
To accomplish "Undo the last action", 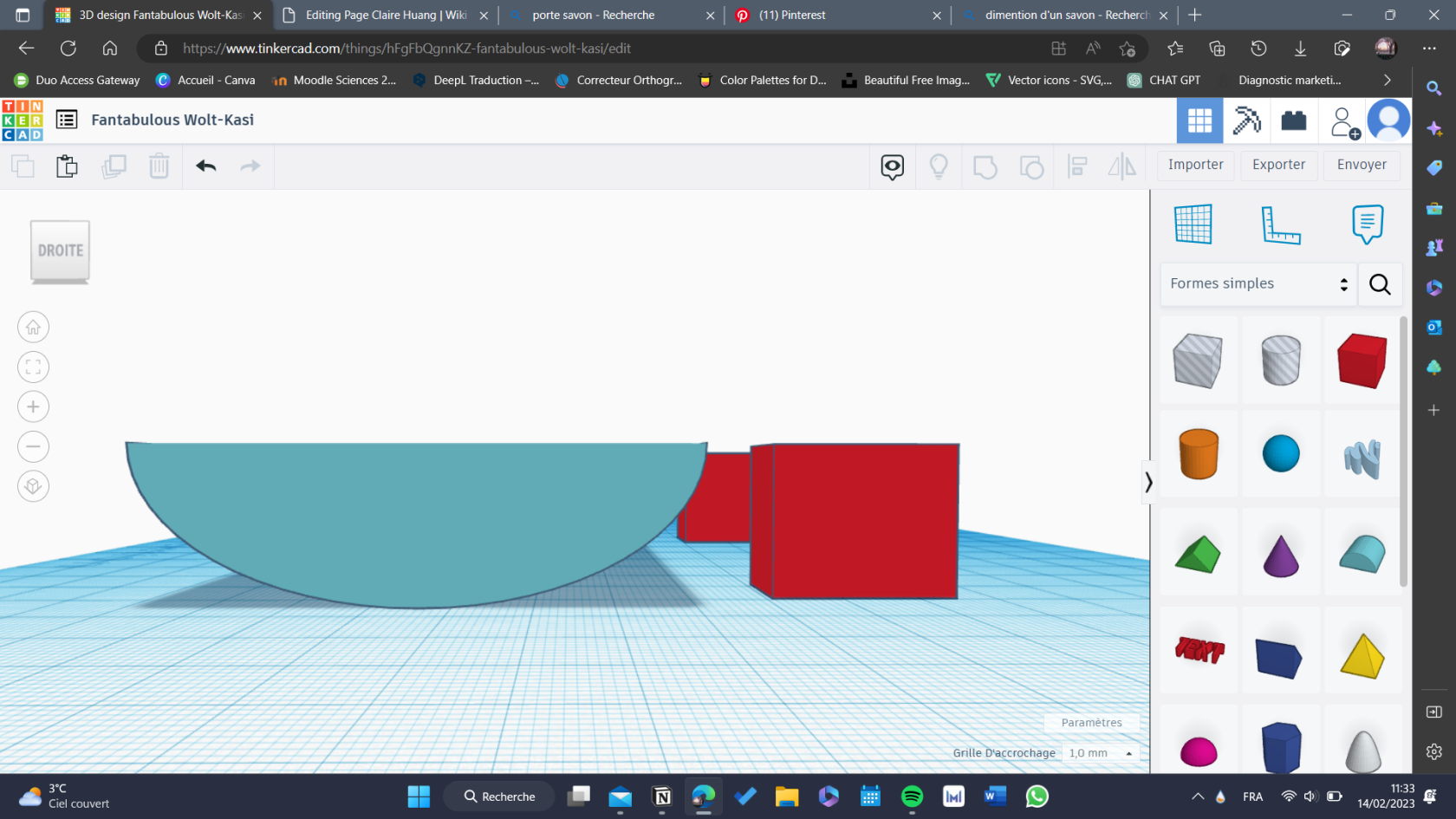I will pyautogui.click(x=205, y=166).
